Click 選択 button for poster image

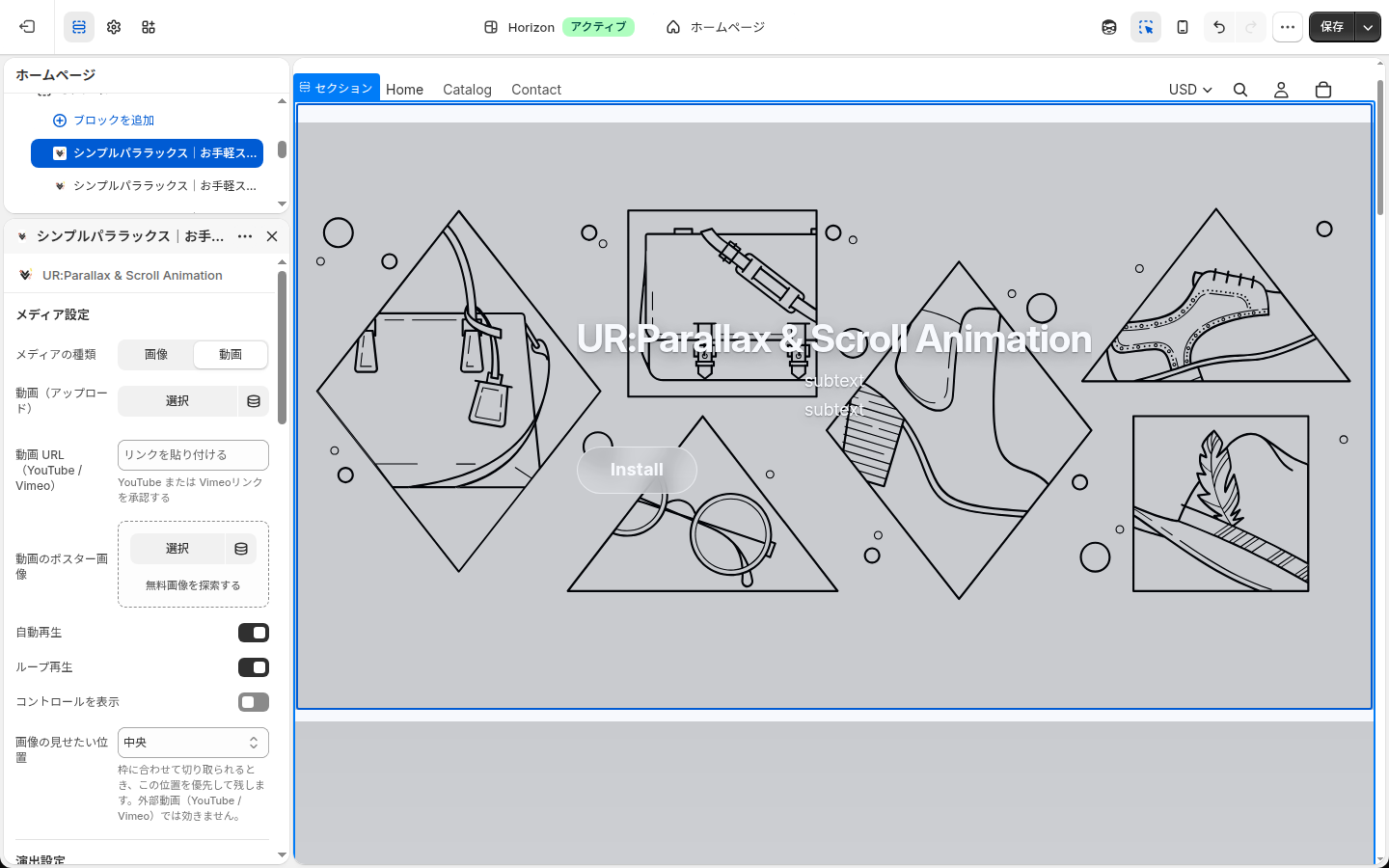177,549
